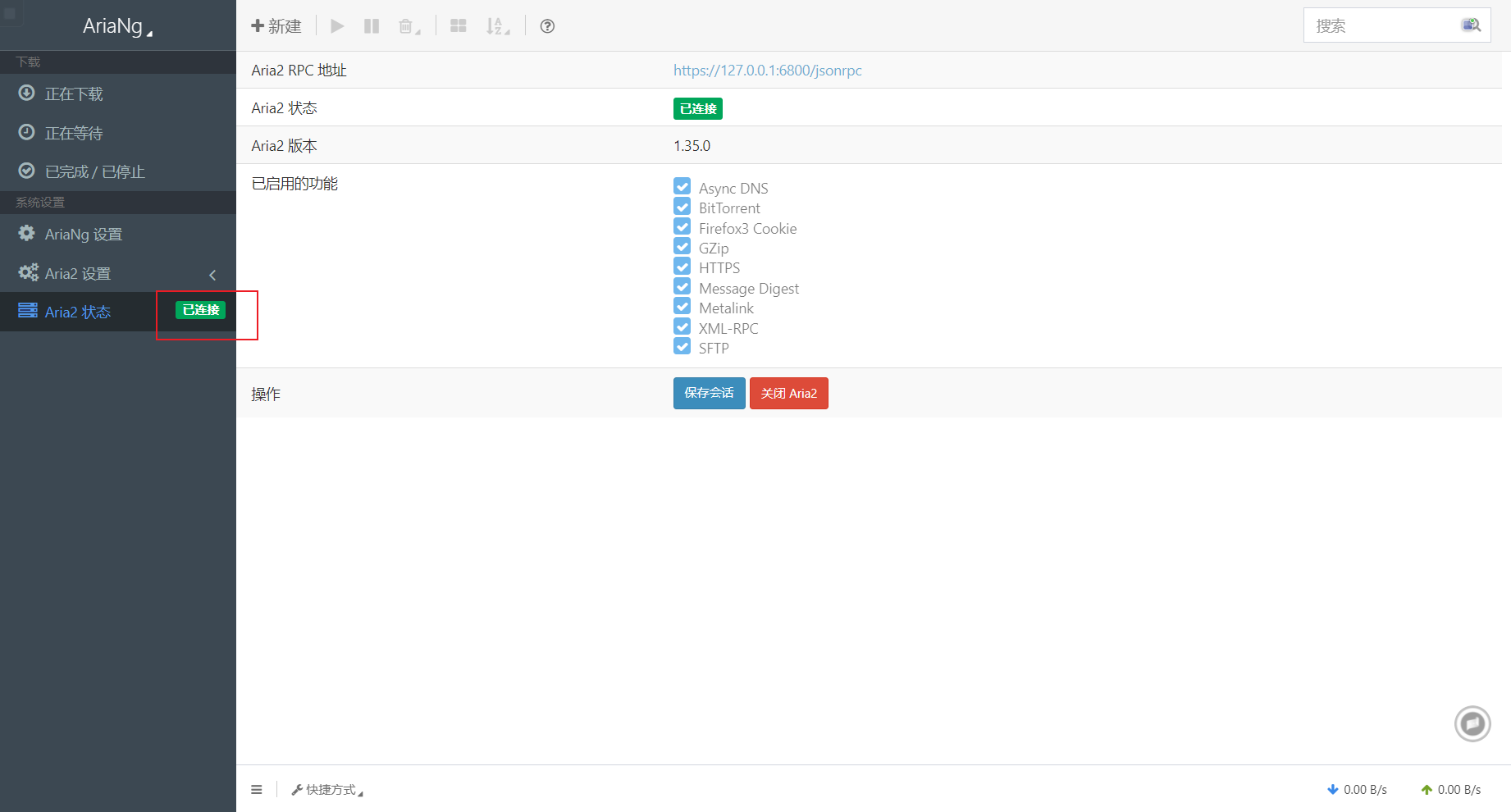1511x812 pixels.
Task: Expand the Aria2 设置 submenu
Action: point(117,274)
